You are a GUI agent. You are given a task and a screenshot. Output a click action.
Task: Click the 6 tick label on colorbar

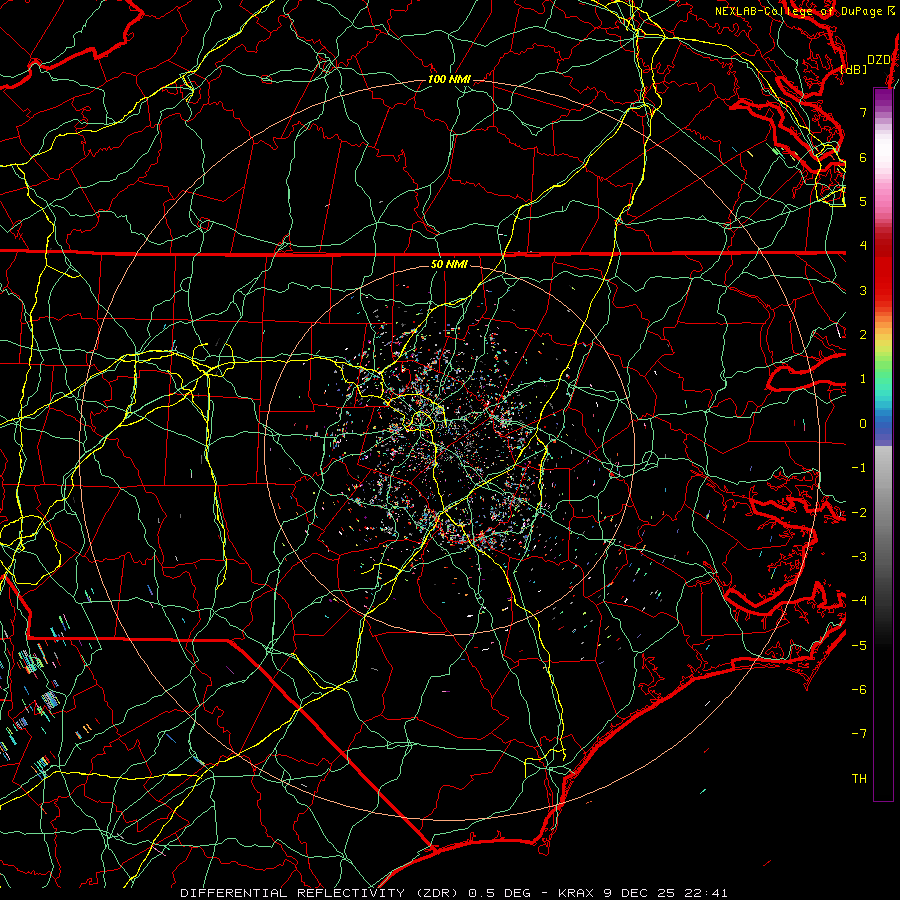click(x=863, y=157)
